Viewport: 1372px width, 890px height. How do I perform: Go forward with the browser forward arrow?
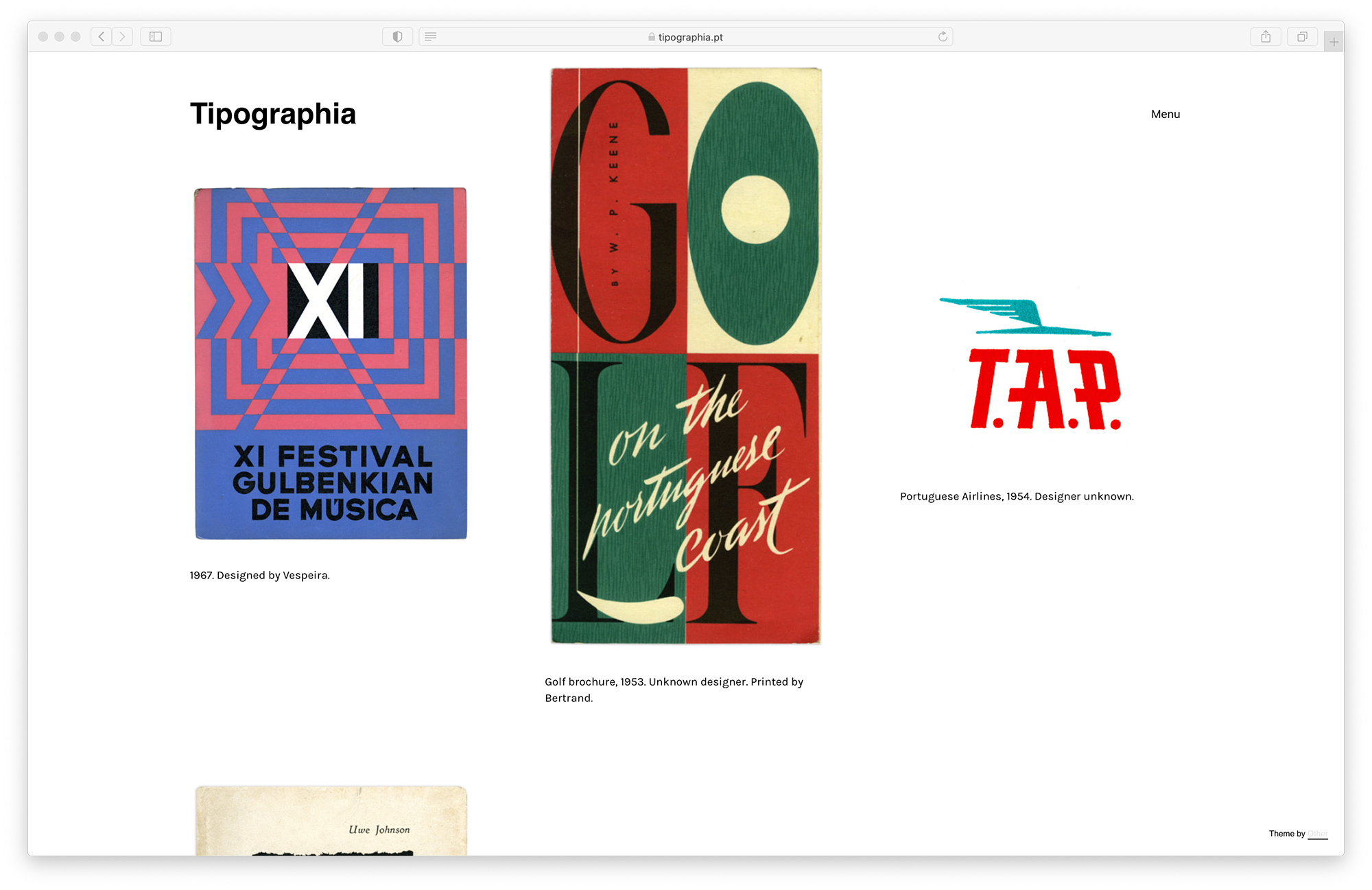(x=123, y=36)
